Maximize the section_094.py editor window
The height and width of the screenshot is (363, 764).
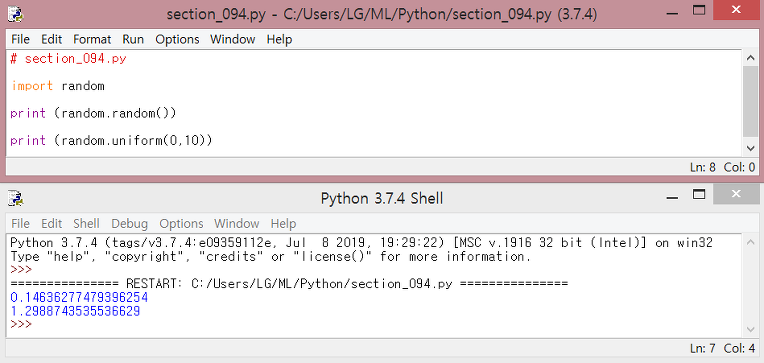(x=700, y=10)
